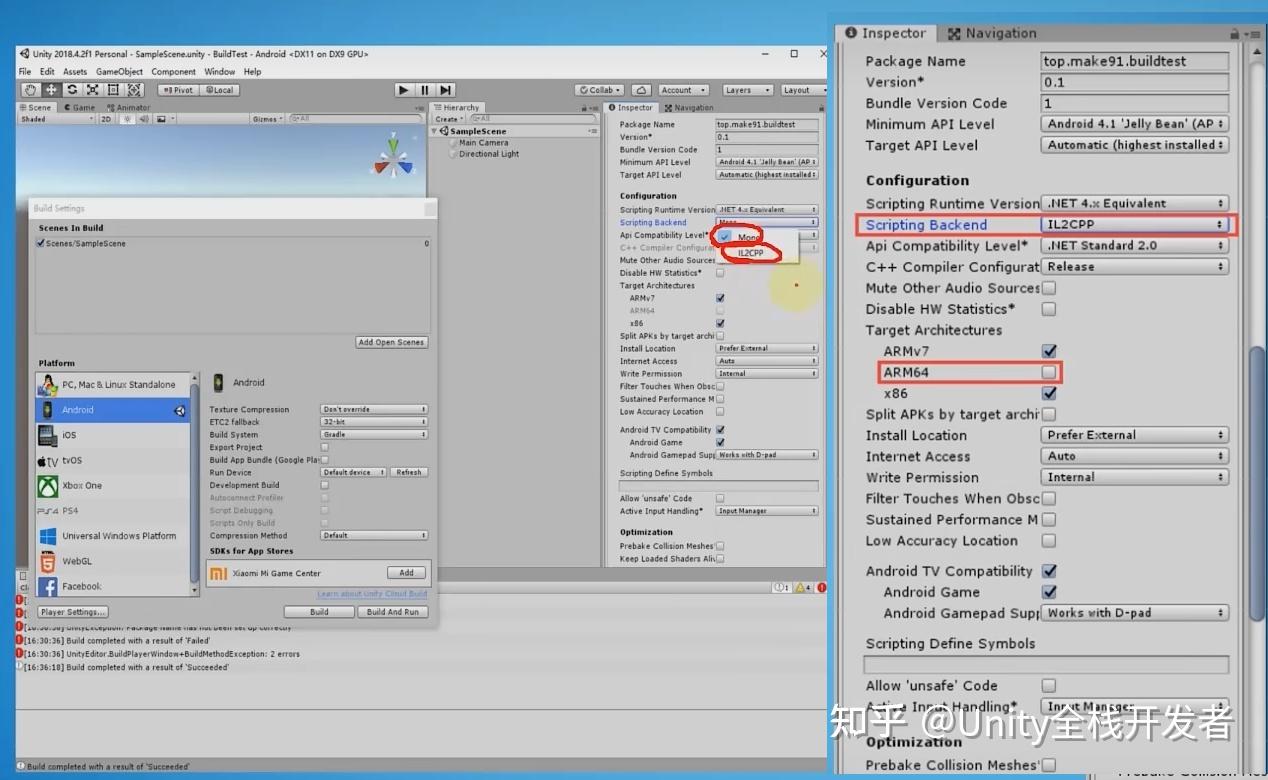The width and height of the screenshot is (1268, 780).
Task: Choose IL2CPP from the backend popup
Action: coord(751,253)
